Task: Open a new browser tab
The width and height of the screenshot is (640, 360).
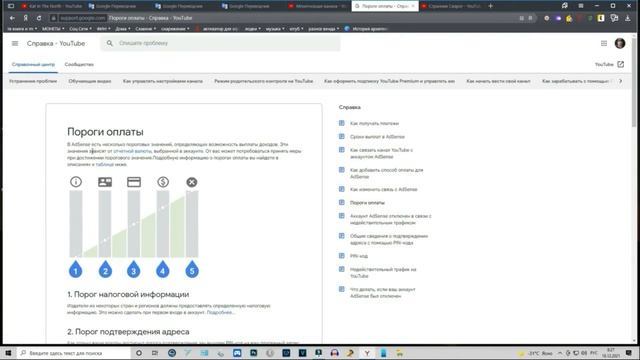Action: pos(491,6)
